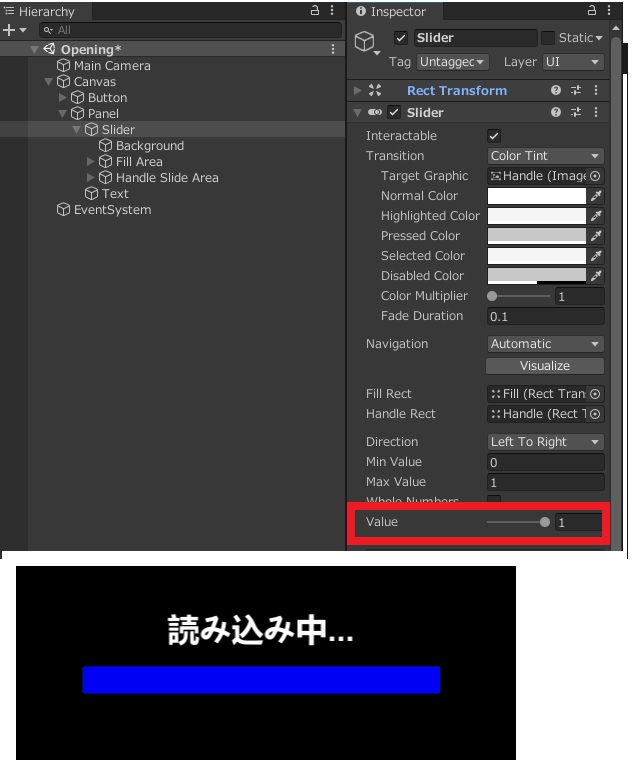The image size is (636, 770).
Task: Click the Visualize navigation button
Action: pos(545,366)
